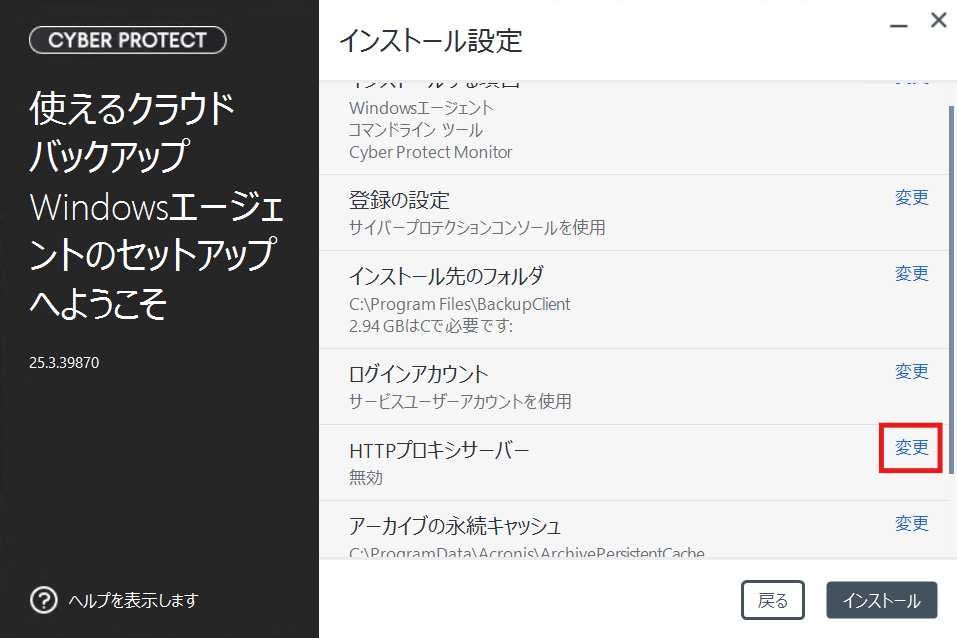
Task: Open the ヘルプを表示します help link
Action: (x=133, y=601)
